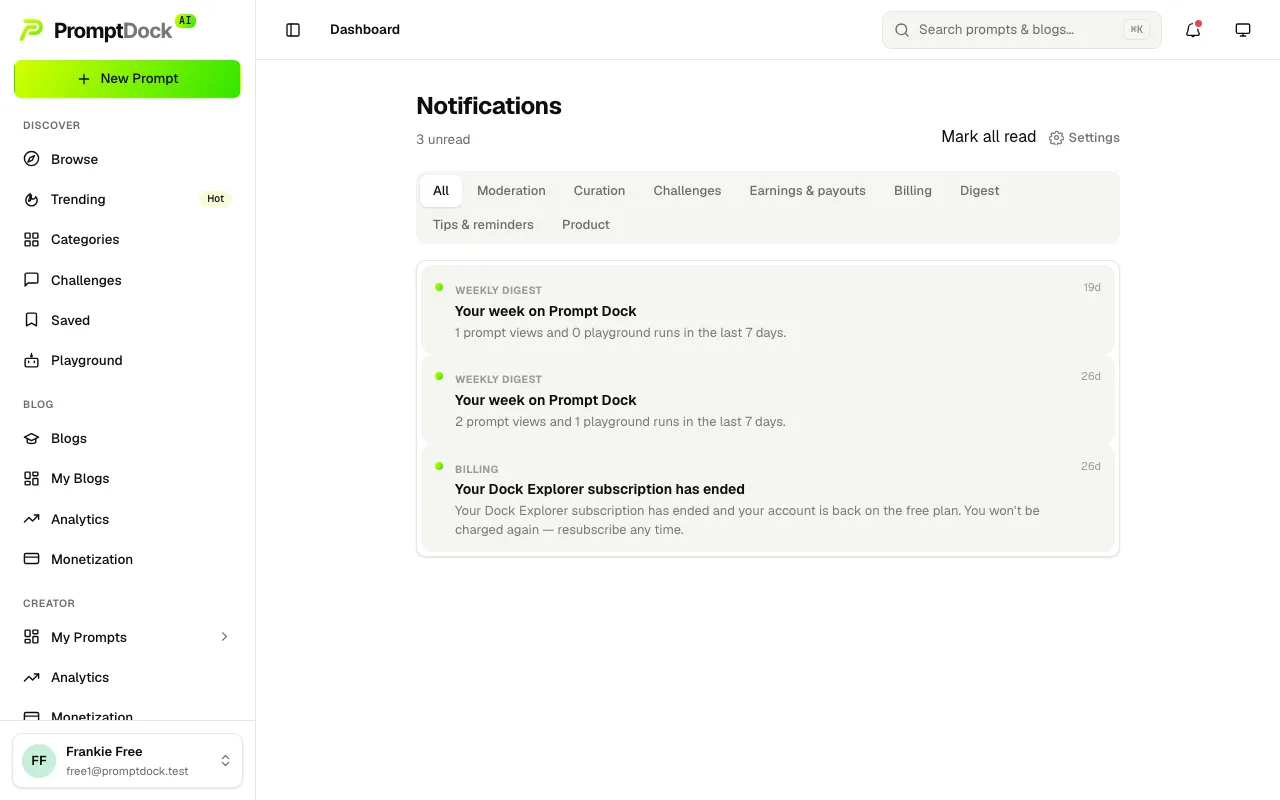Image resolution: width=1280 pixels, height=800 pixels.
Task: Click the search prompts & blogs field
Action: click(1021, 30)
